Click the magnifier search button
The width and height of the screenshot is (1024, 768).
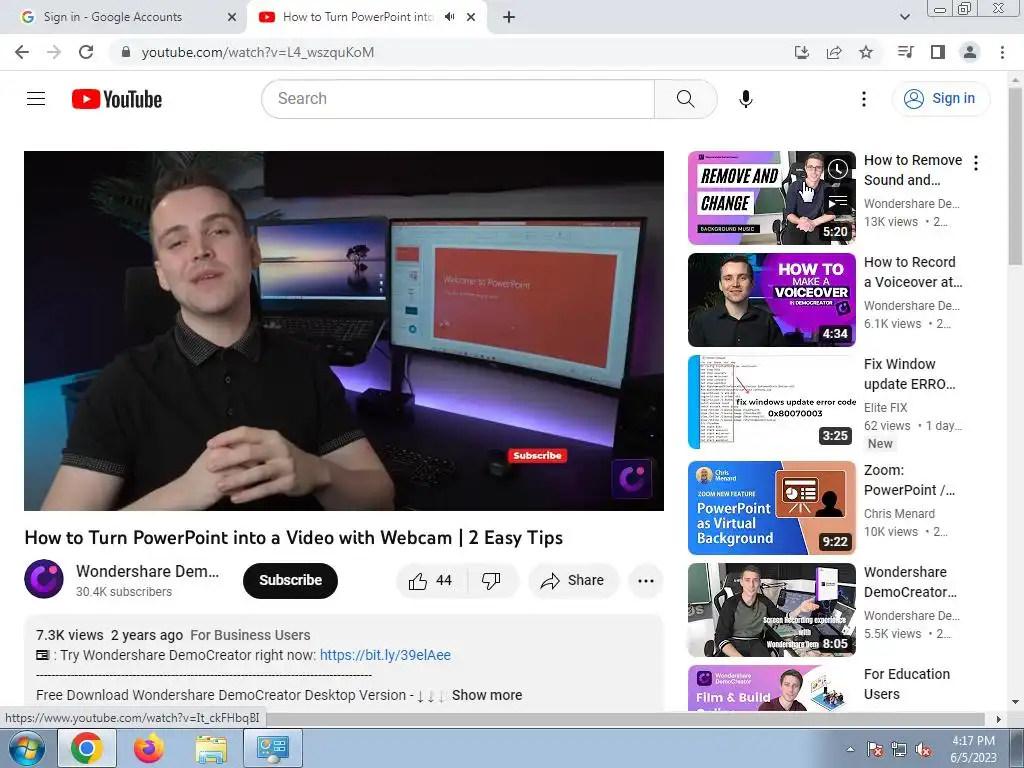[x=685, y=99]
